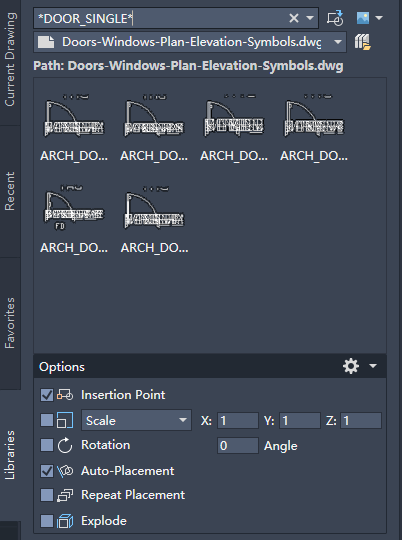Select the last ARCH_DO... block in second row
Viewport: 402px width, 540px height.
154,219
